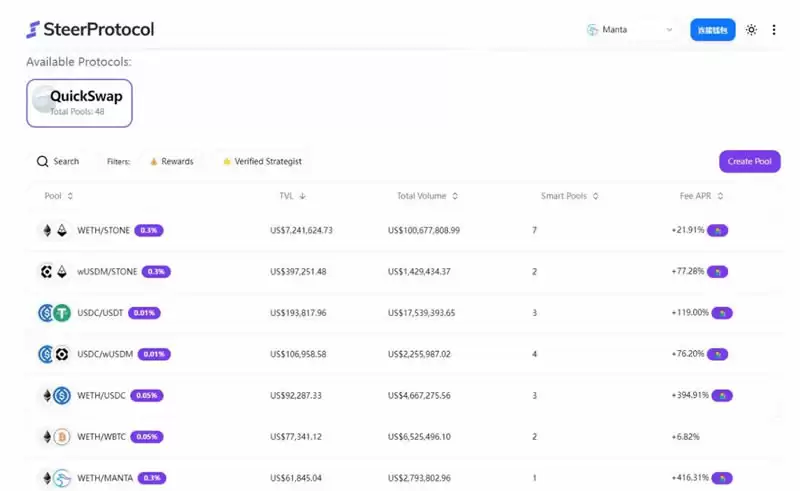This screenshot has width=800, height=491.
Task: Sort the table by TVL column
Action: [292, 196]
